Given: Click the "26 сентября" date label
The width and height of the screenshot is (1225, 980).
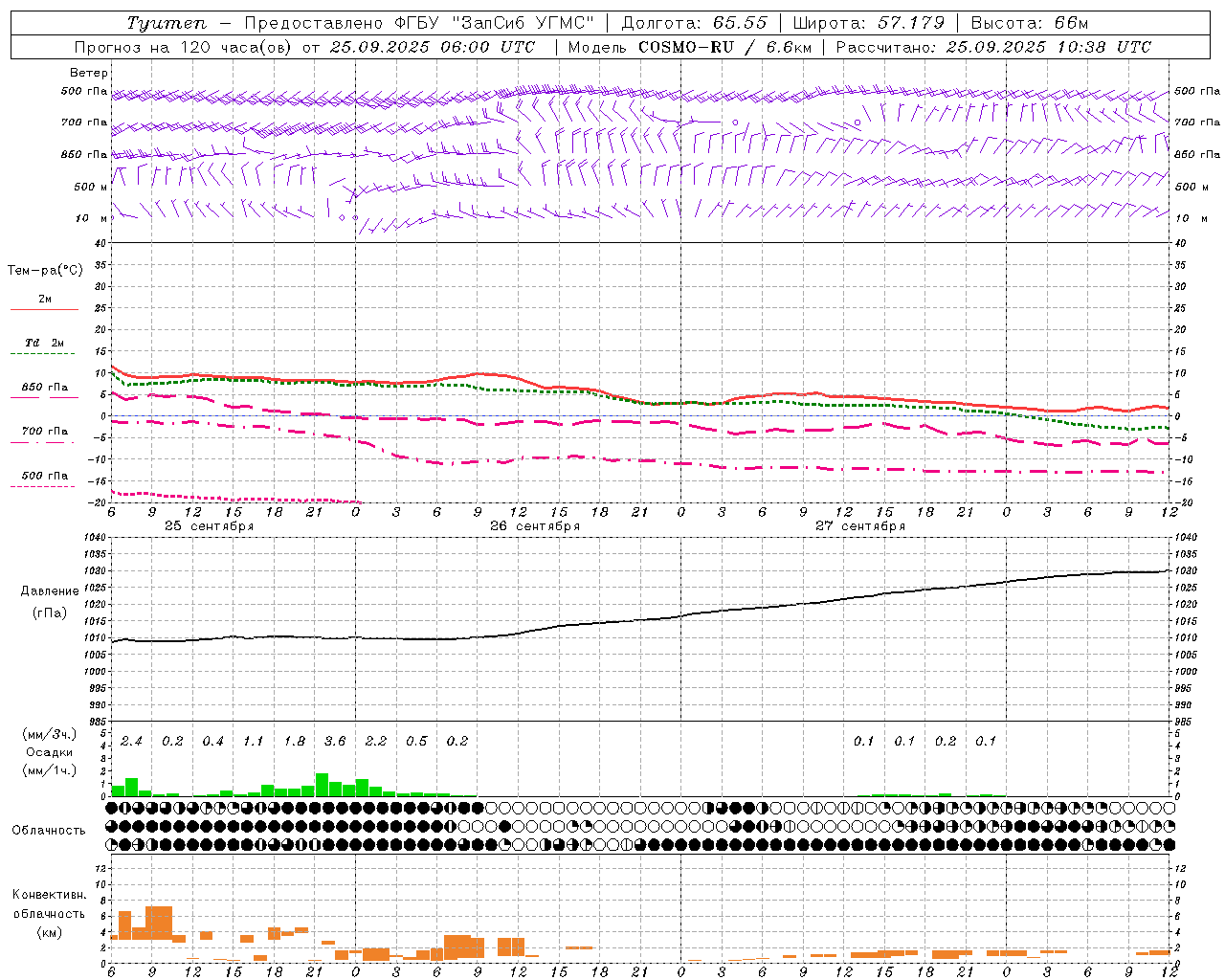Looking at the screenshot, I should pyautogui.click(x=534, y=526).
